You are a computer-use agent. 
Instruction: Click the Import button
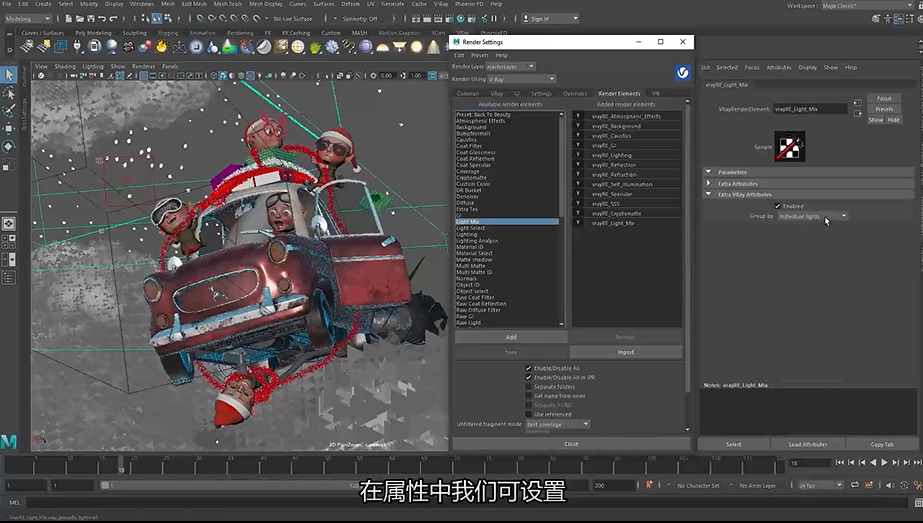(626, 352)
